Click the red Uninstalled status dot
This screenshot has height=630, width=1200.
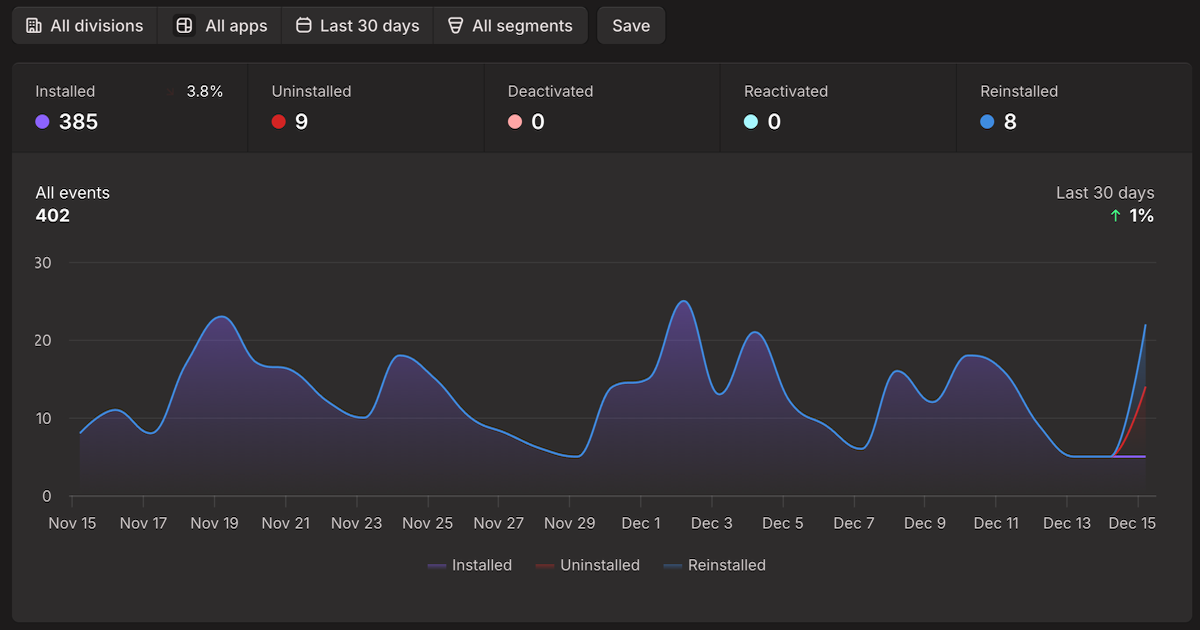pyautogui.click(x=278, y=122)
